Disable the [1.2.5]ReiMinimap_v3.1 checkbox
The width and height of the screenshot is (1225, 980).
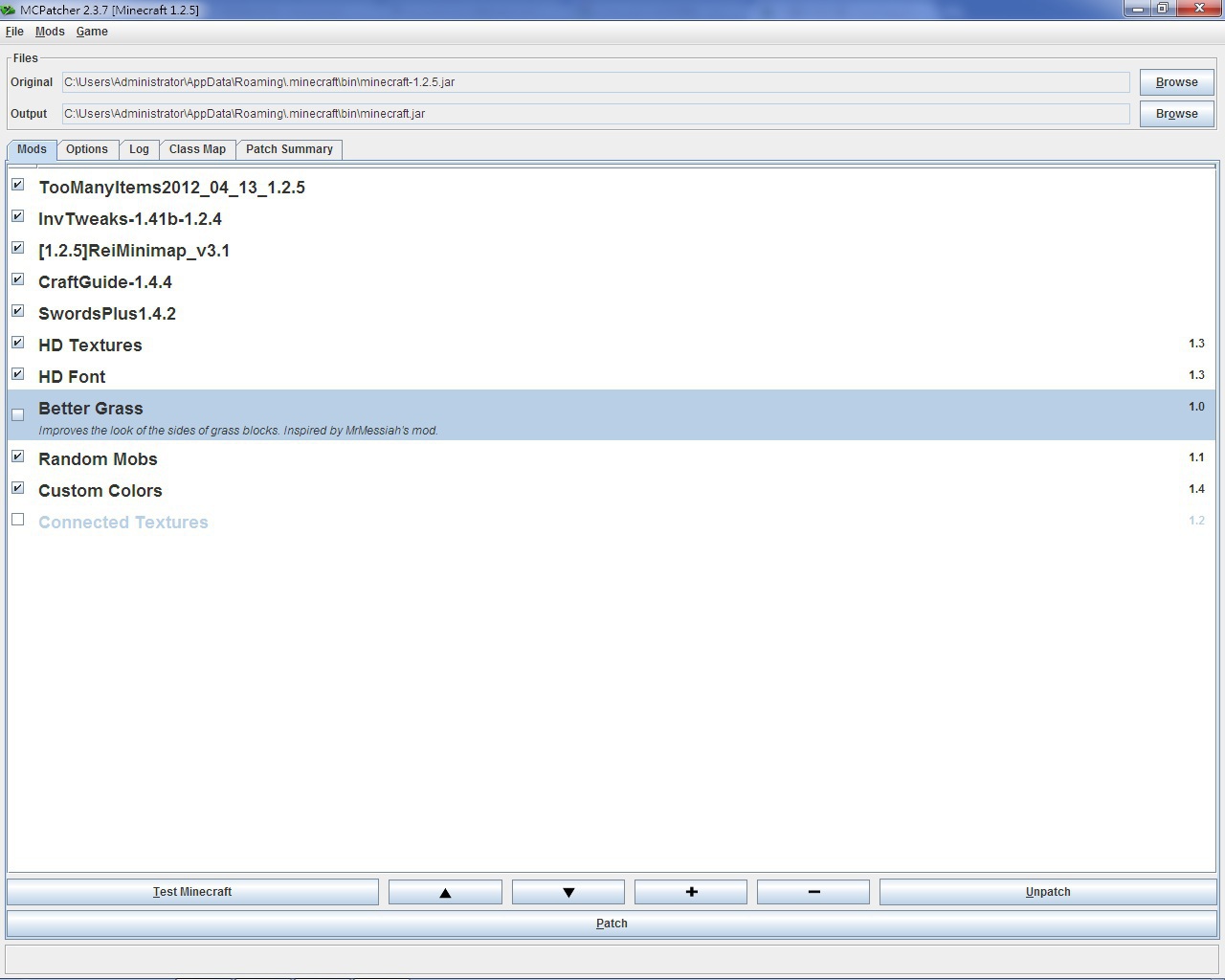point(18,248)
